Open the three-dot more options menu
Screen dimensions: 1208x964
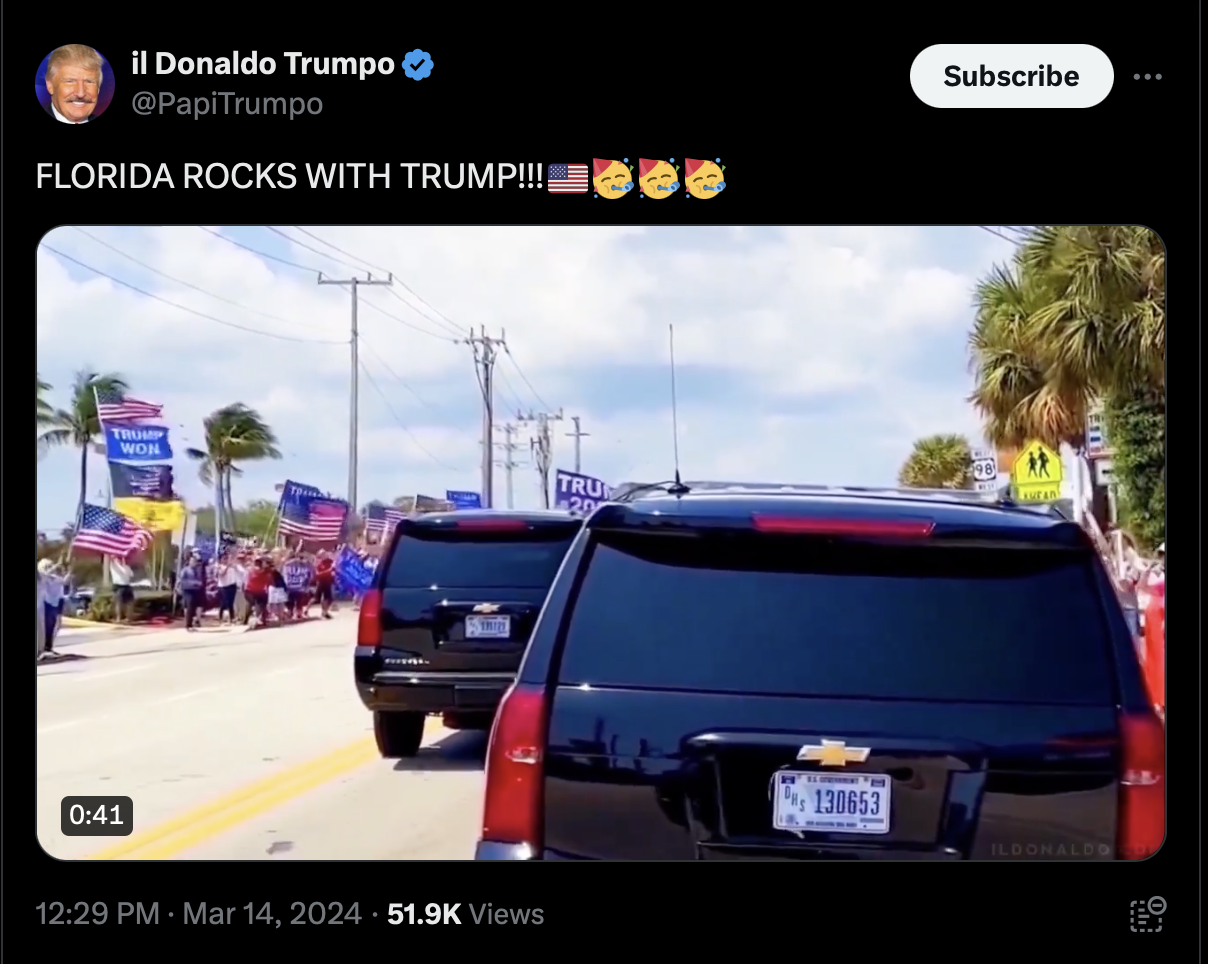click(x=1148, y=77)
